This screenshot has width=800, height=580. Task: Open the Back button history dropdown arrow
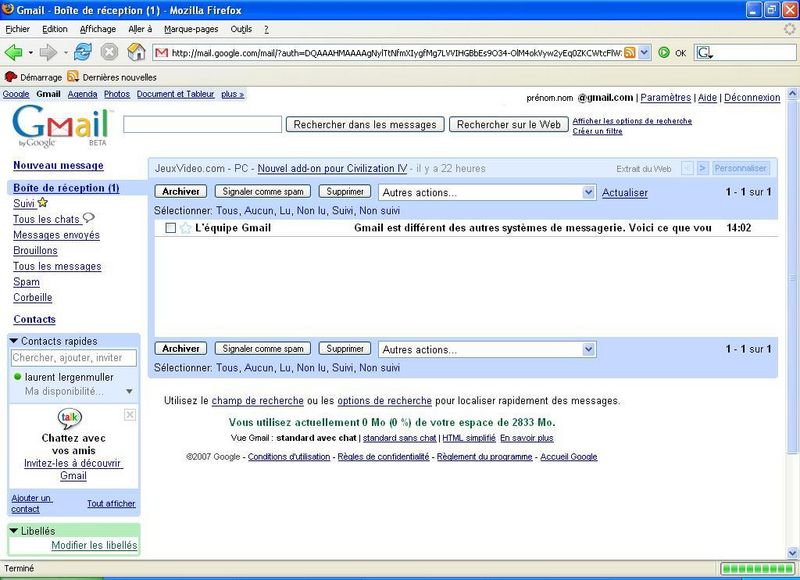pyautogui.click(x=31, y=53)
